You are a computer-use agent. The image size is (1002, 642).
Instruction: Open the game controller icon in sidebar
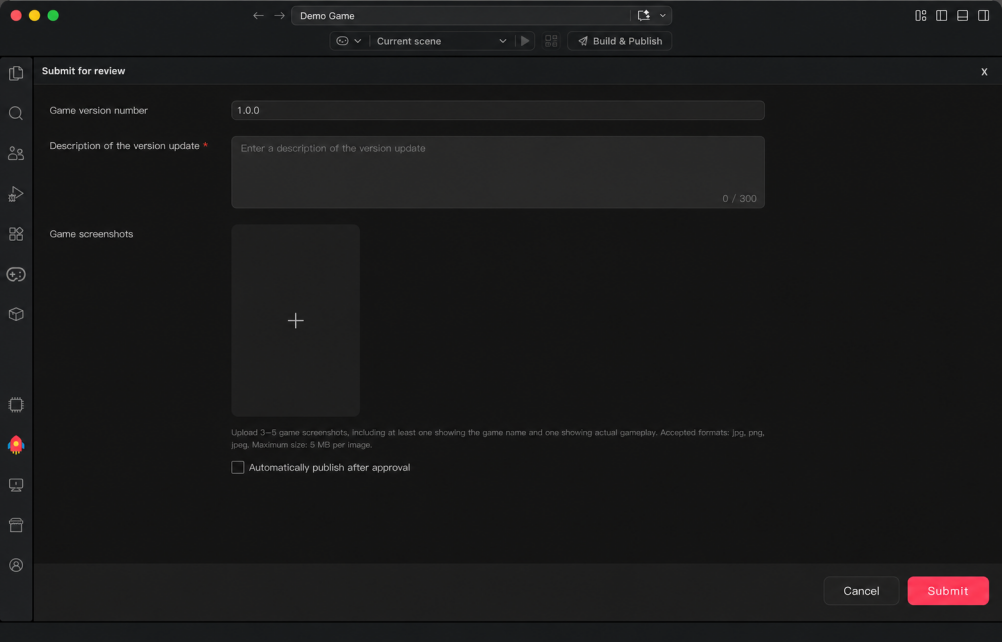(x=16, y=274)
